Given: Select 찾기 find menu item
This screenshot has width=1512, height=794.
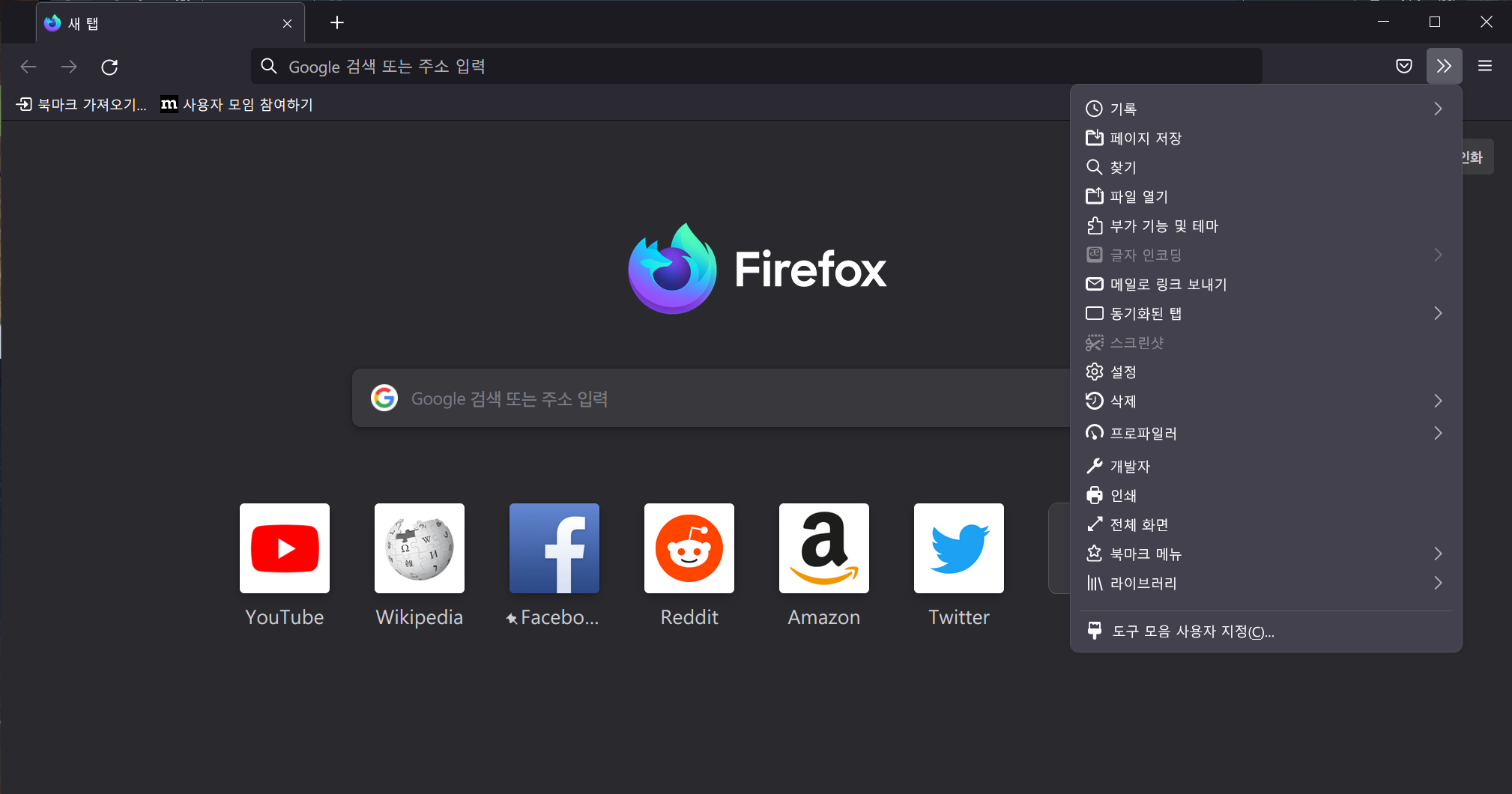Looking at the screenshot, I should click(x=1265, y=167).
